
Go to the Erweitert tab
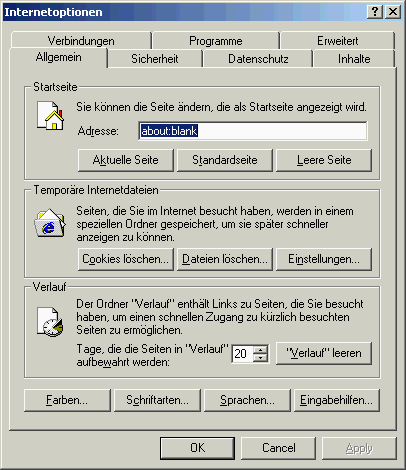click(x=337, y=41)
